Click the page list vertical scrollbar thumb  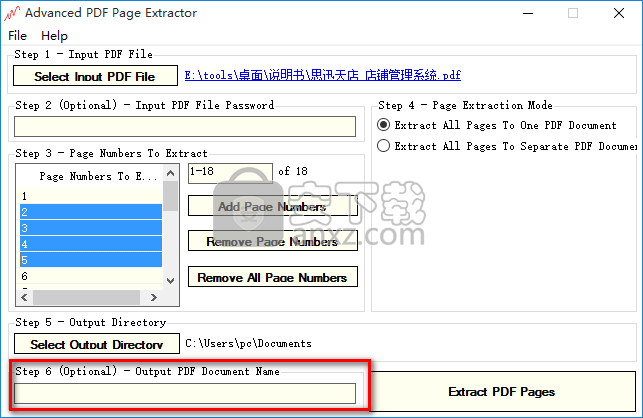171,196
